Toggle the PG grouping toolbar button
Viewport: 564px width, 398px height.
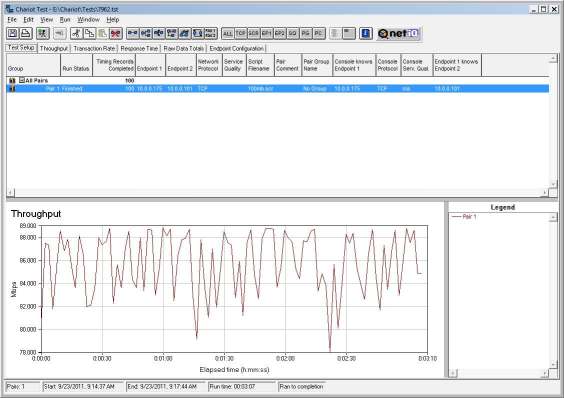305,33
